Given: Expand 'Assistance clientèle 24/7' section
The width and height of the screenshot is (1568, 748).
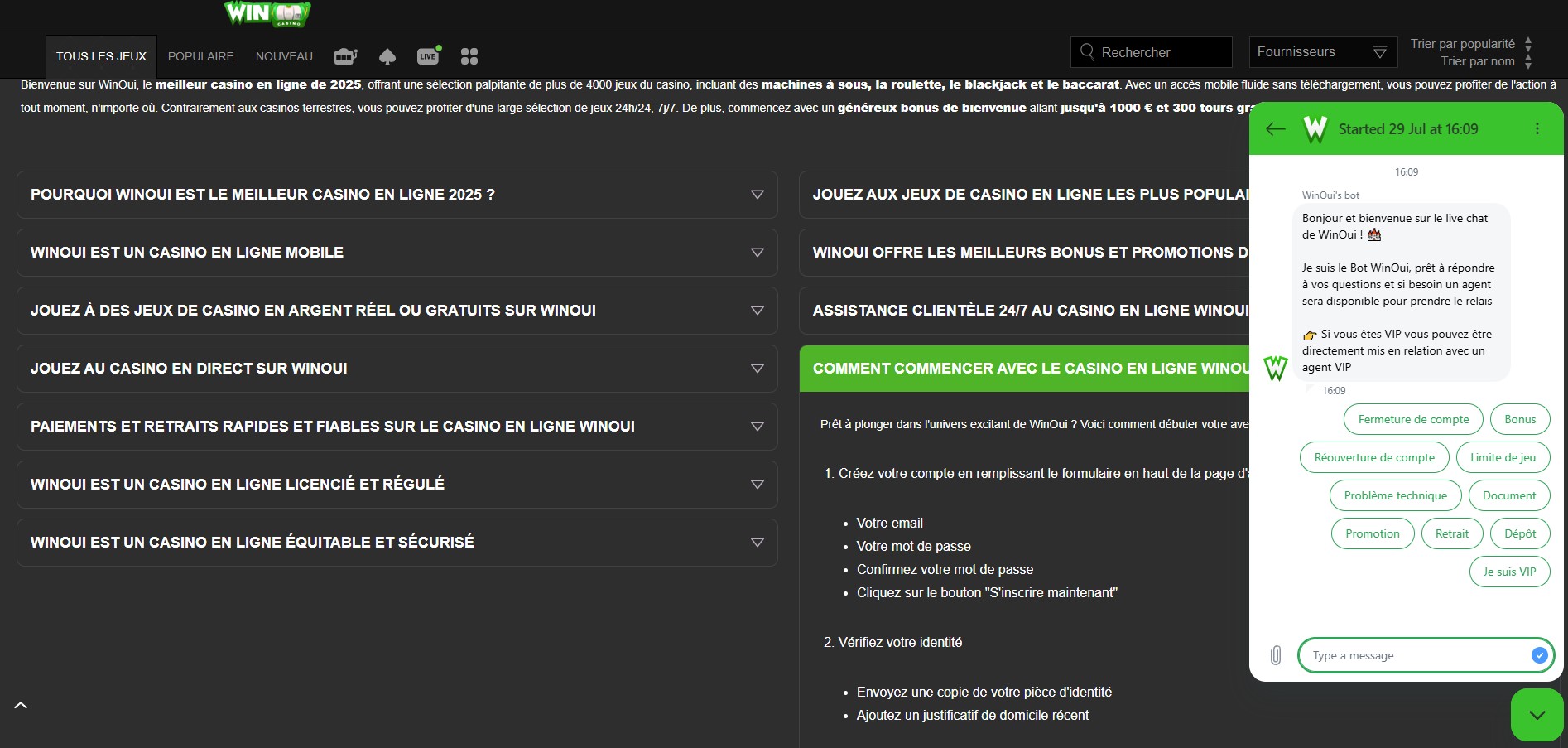Looking at the screenshot, I should coord(1024,311).
